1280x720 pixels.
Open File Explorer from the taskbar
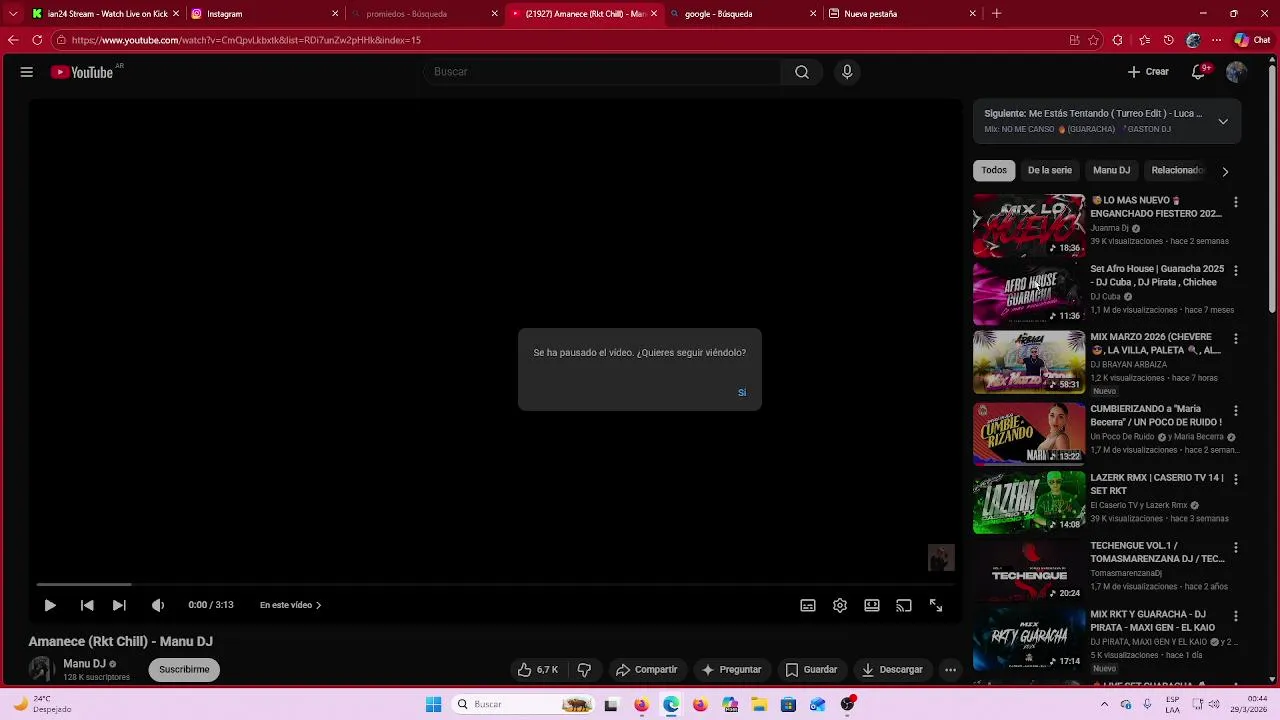click(x=759, y=704)
